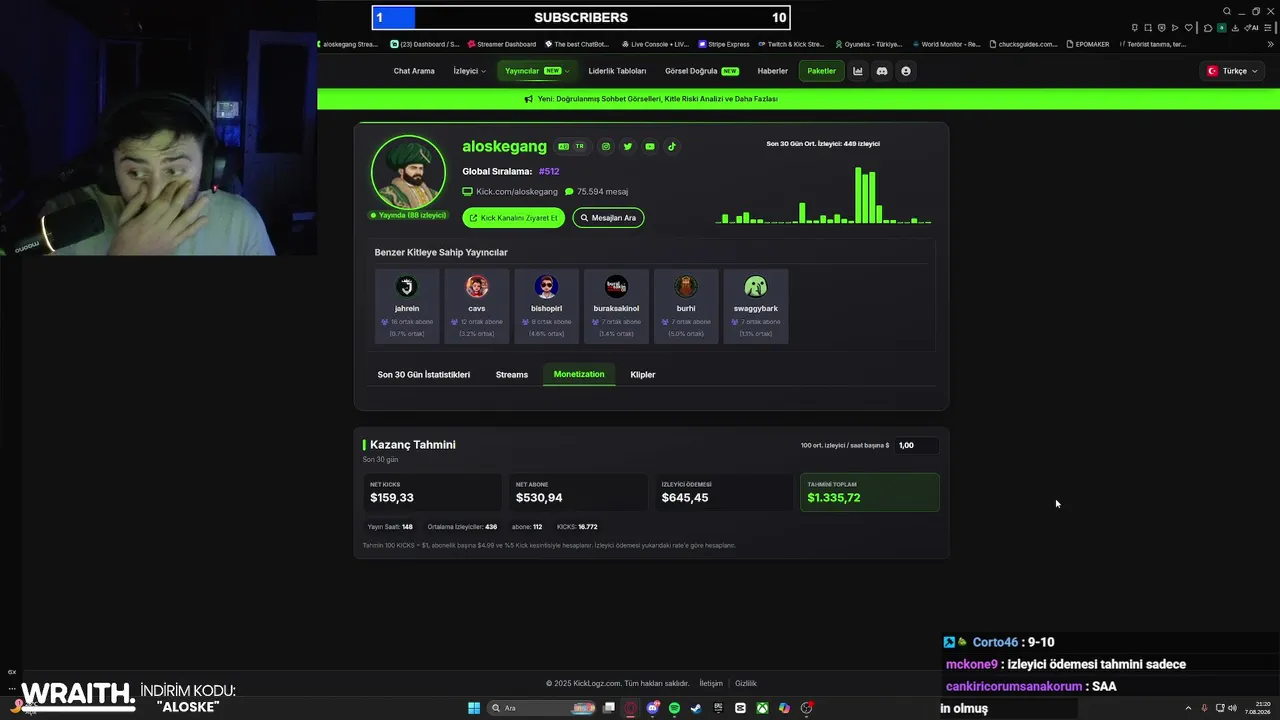The width and height of the screenshot is (1280, 720).
Task: Open the Streamer Dashboard bookmark
Action: (502, 44)
